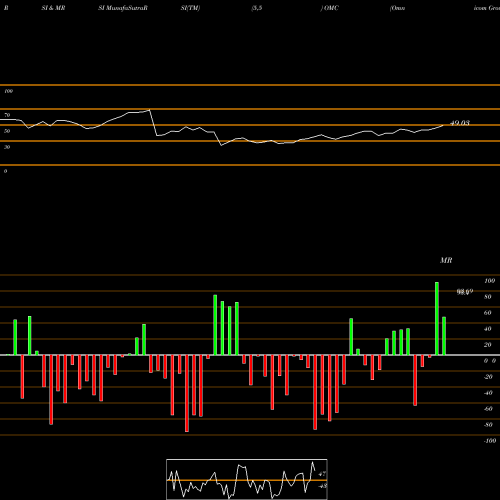The width and height of the screenshot is (500, 500).
Task: Click the MR axis label '100'
Action: [489, 281]
